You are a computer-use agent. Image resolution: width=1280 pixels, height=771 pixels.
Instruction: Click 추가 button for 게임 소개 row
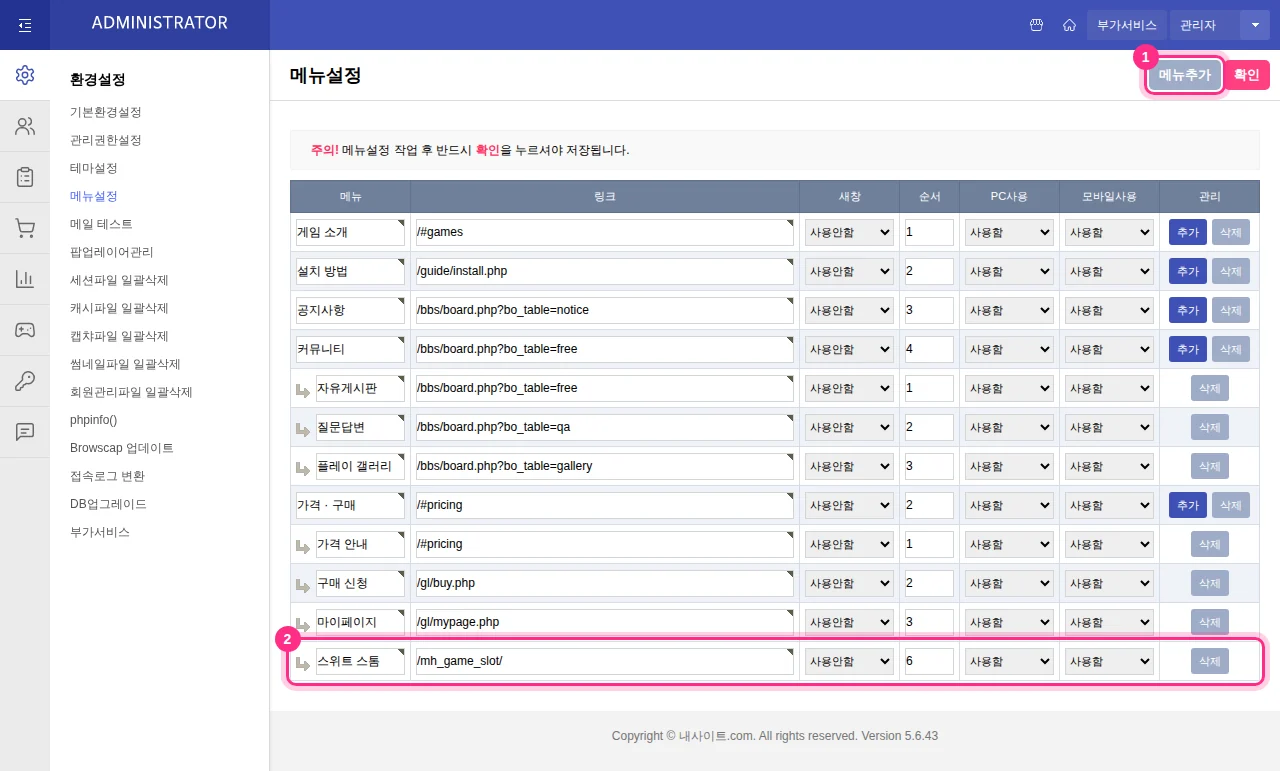coord(1188,232)
